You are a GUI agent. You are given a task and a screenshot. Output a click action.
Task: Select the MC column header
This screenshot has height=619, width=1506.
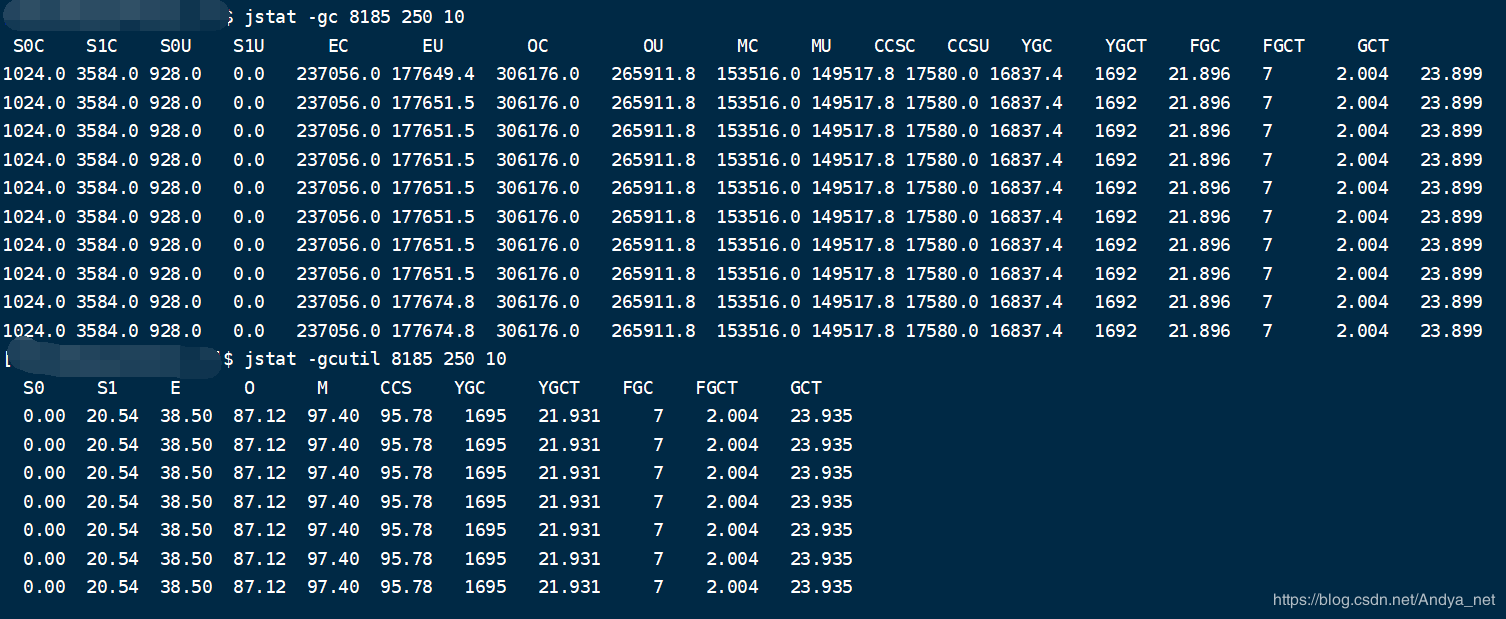point(748,46)
